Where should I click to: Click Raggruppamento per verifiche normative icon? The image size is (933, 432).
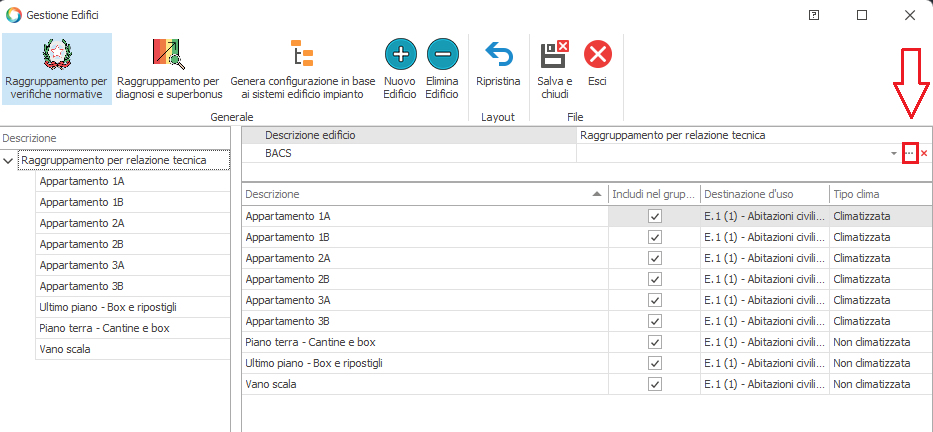(56, 53)
